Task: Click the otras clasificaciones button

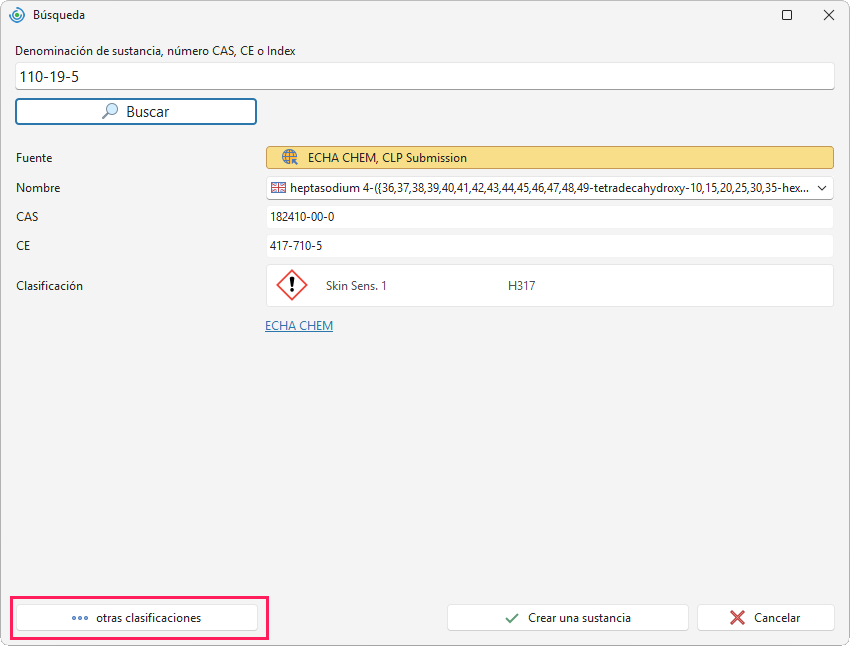Action: pyautogui.click(x=137, y=618)
